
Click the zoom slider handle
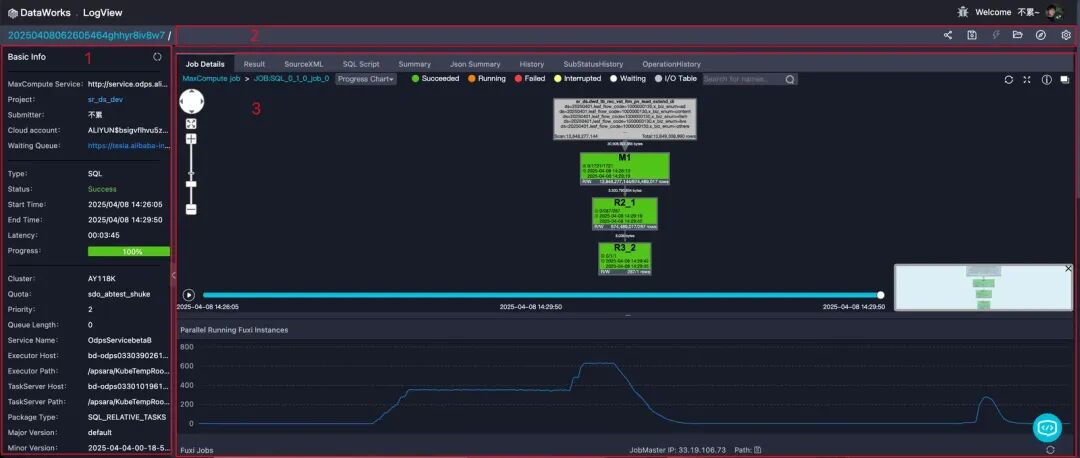pos(191,184)
